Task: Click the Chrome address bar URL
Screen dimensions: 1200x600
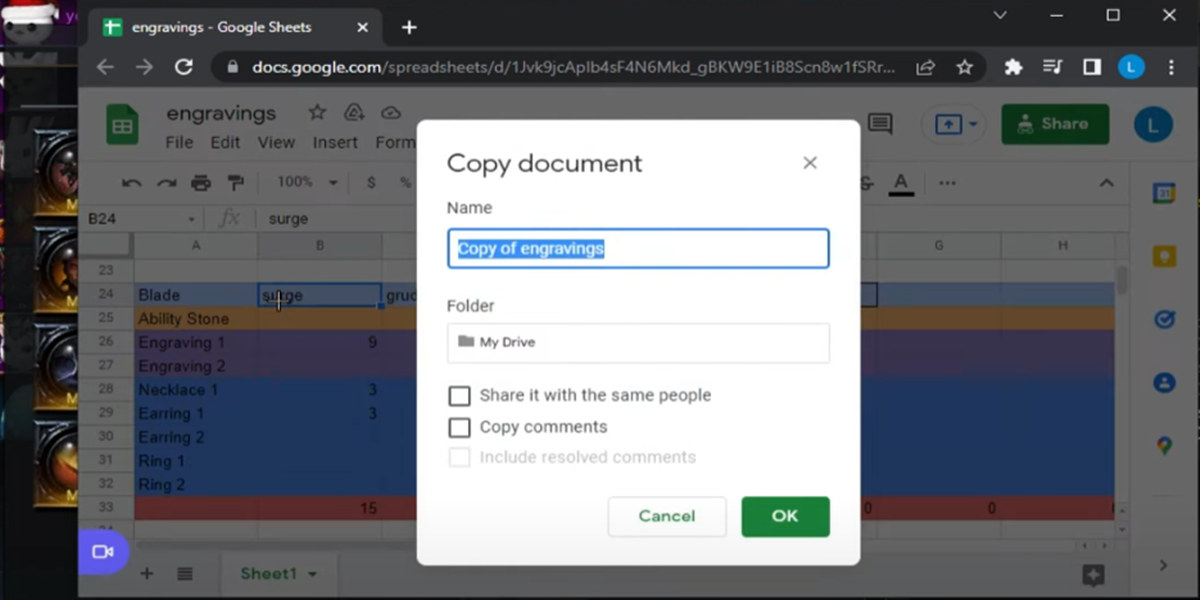Action: [x=575, y=68]
